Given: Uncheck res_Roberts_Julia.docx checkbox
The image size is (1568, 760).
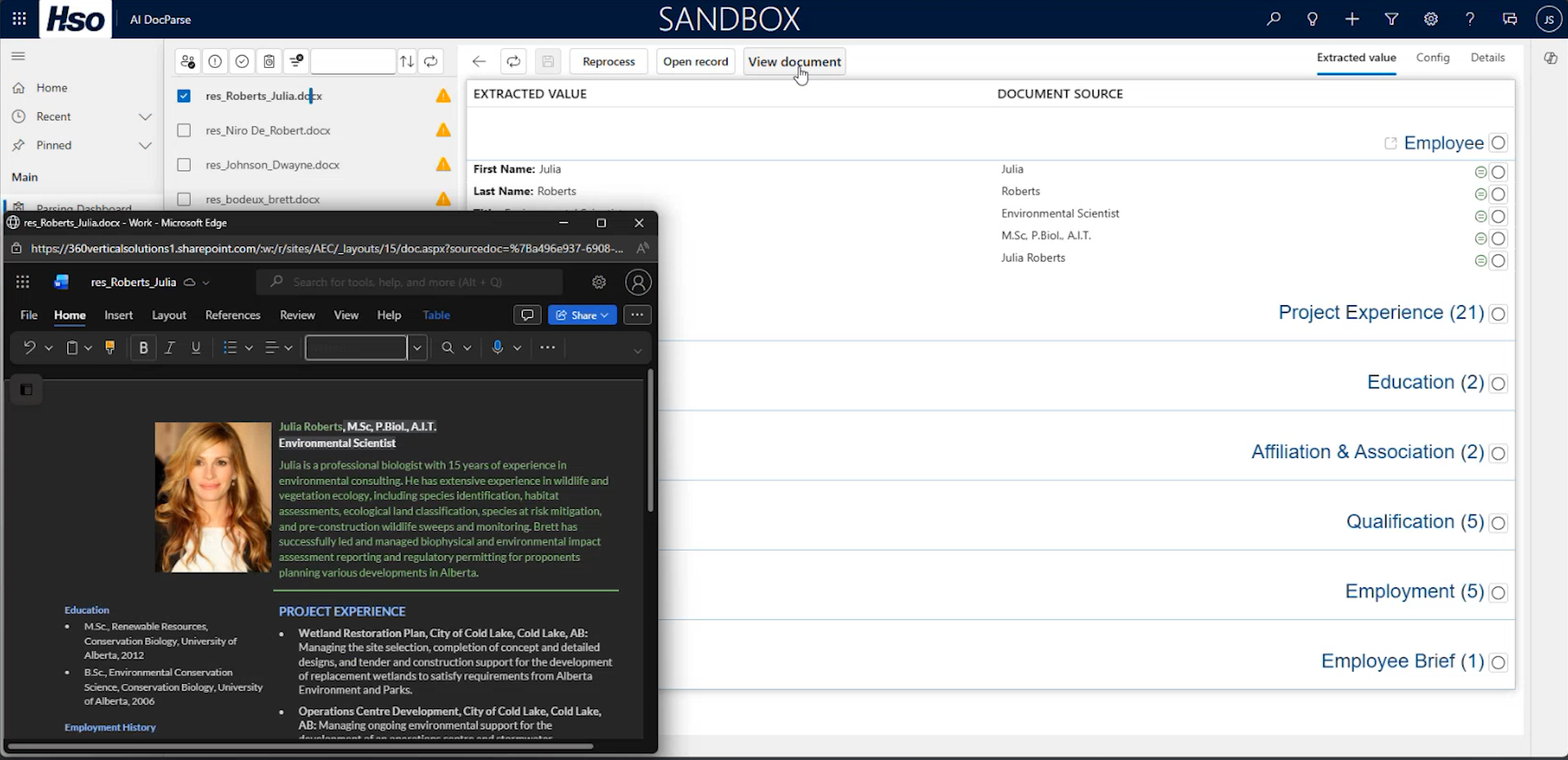Looking at the screenshot, I should coord(184,96).
